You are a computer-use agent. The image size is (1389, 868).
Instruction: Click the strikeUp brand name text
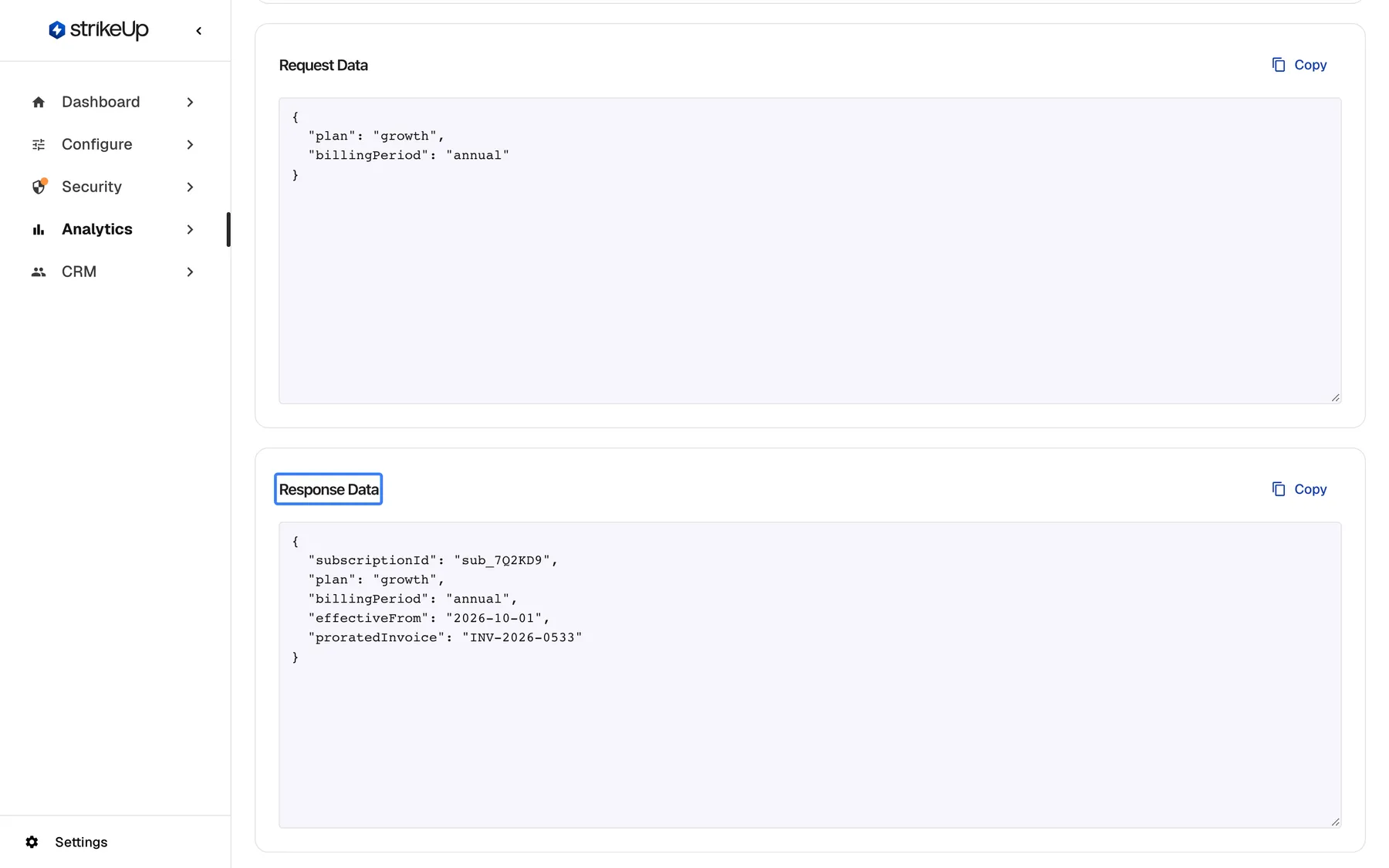(109, 30)
